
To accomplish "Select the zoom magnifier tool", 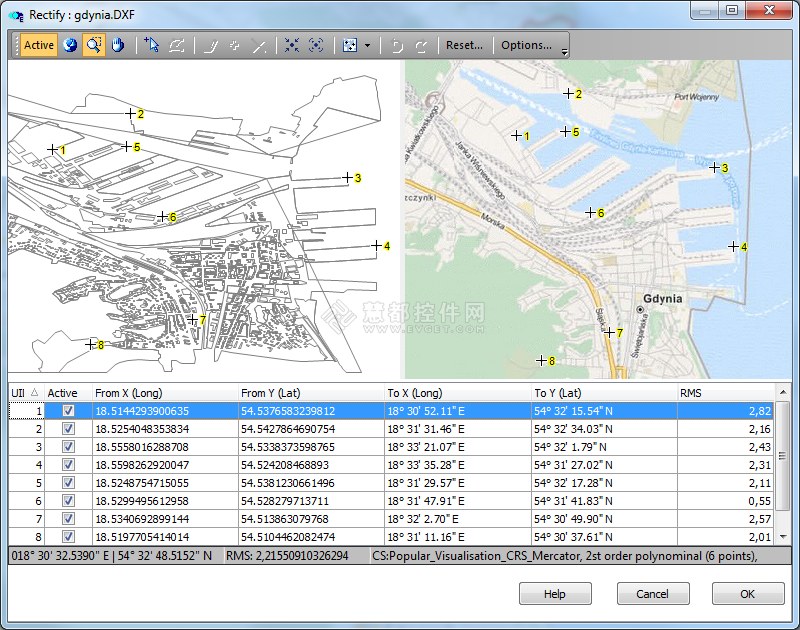I will pyautogui.click(x=94, y=45).
